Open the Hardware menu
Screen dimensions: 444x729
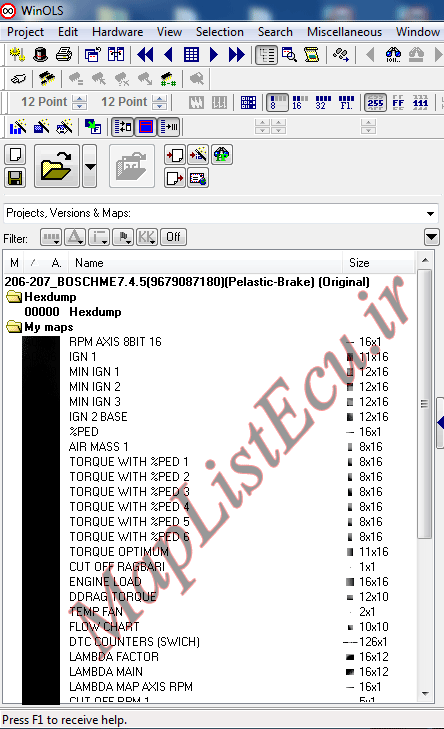pyautogui.click(x=117, y=32)
